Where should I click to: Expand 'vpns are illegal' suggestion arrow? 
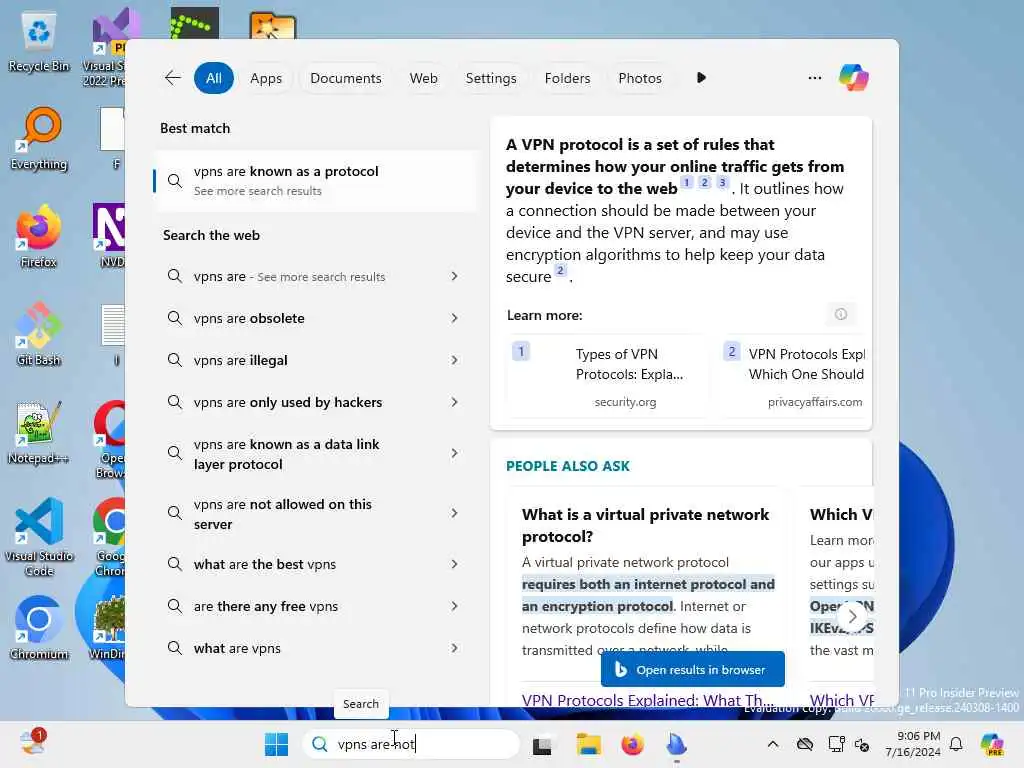point(455,360)
